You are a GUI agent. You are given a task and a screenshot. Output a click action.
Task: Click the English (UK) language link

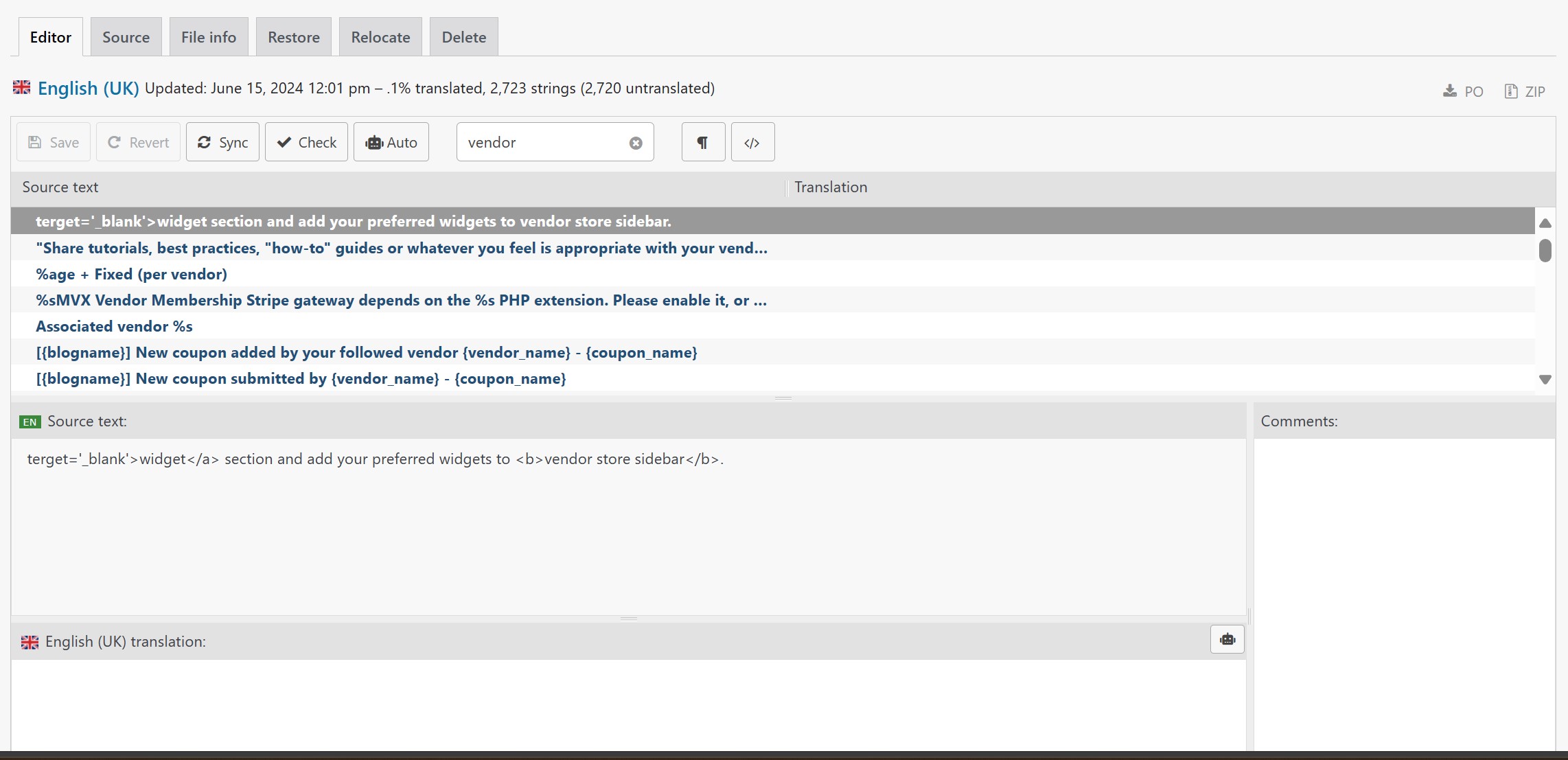[x=88, y=88]
